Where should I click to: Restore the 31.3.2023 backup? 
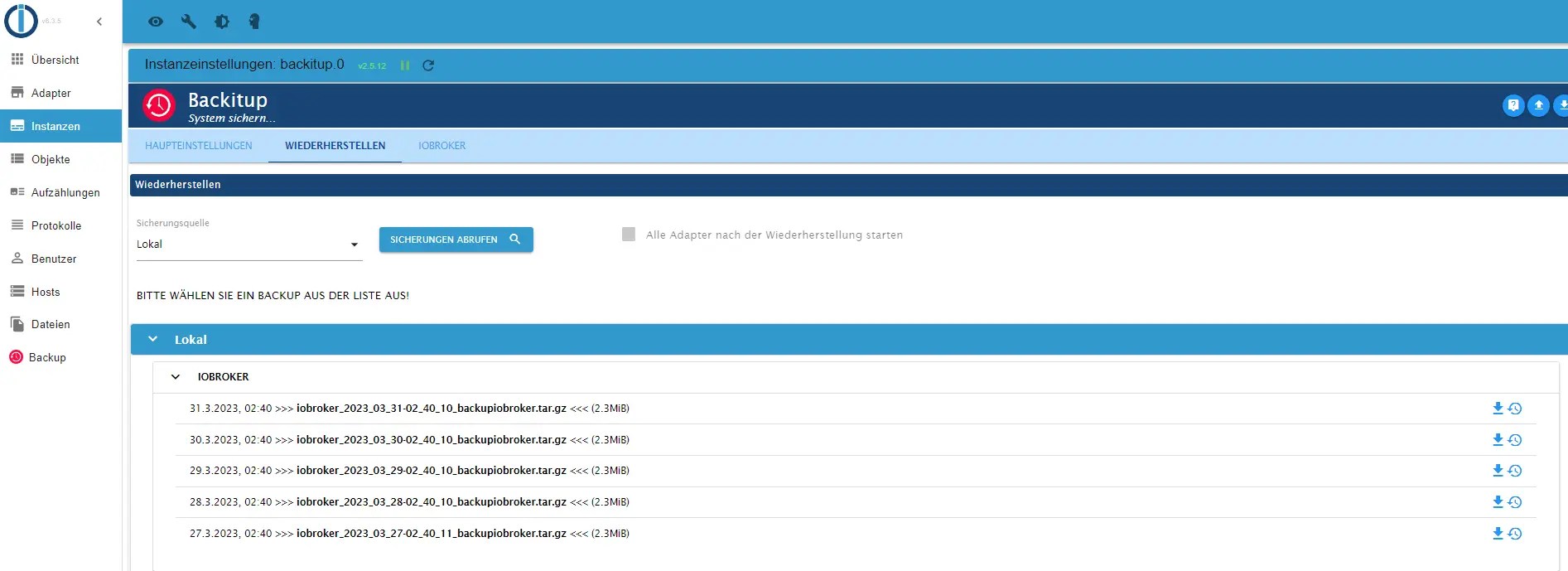pos(1515,408)
